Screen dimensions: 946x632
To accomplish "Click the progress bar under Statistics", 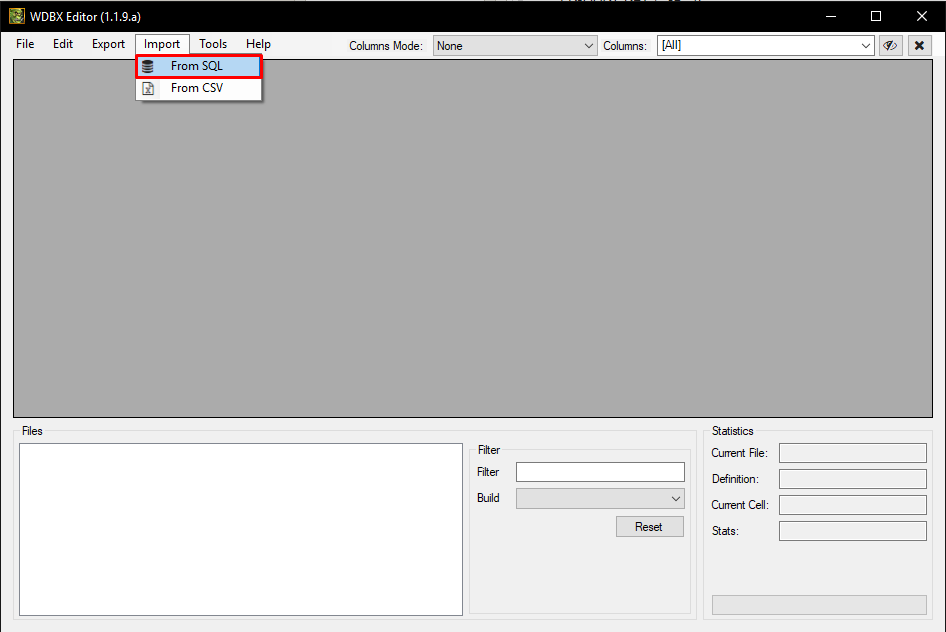I will tap(819, 605).
